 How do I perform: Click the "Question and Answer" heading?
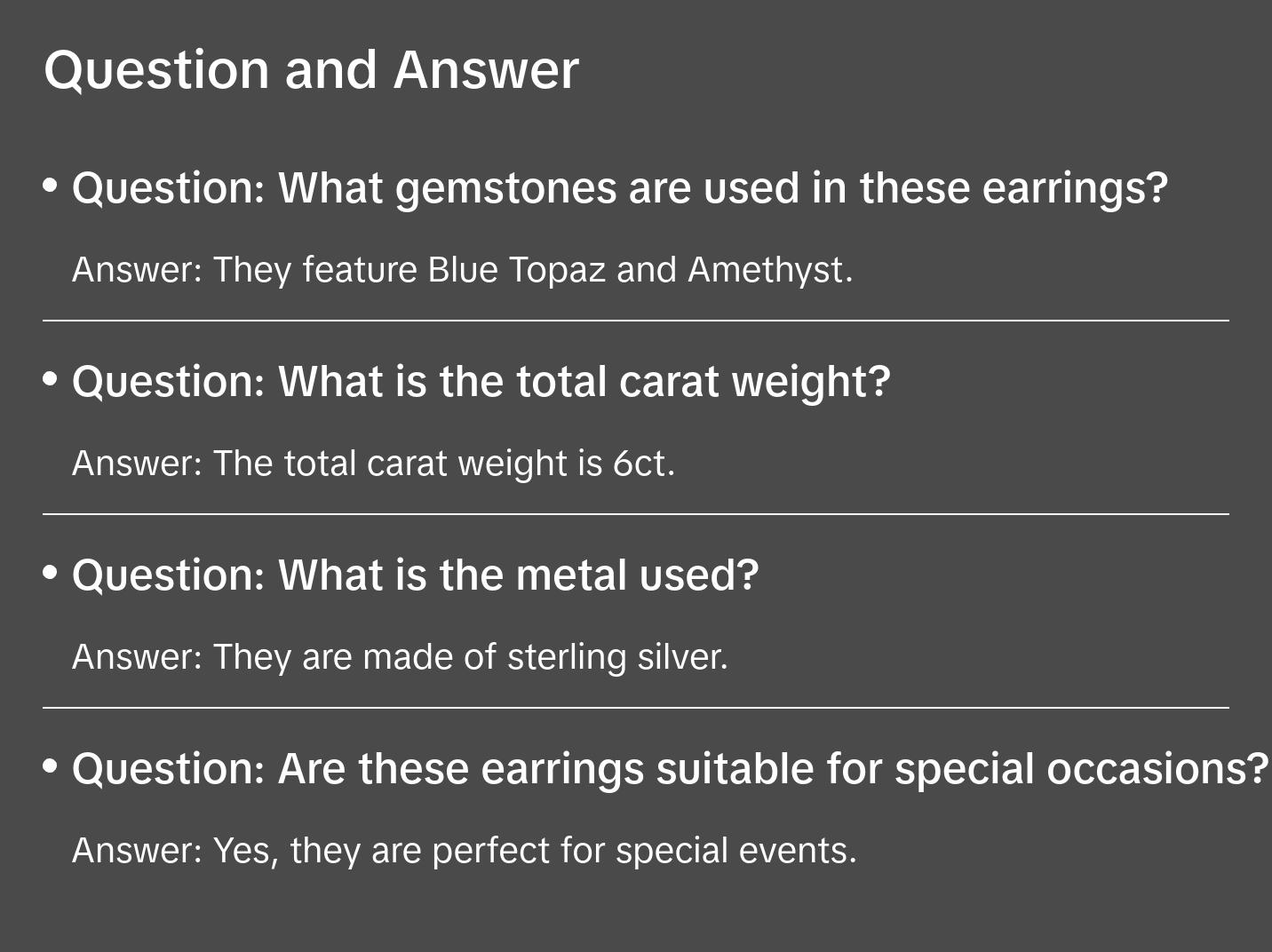tap(311, 70)
